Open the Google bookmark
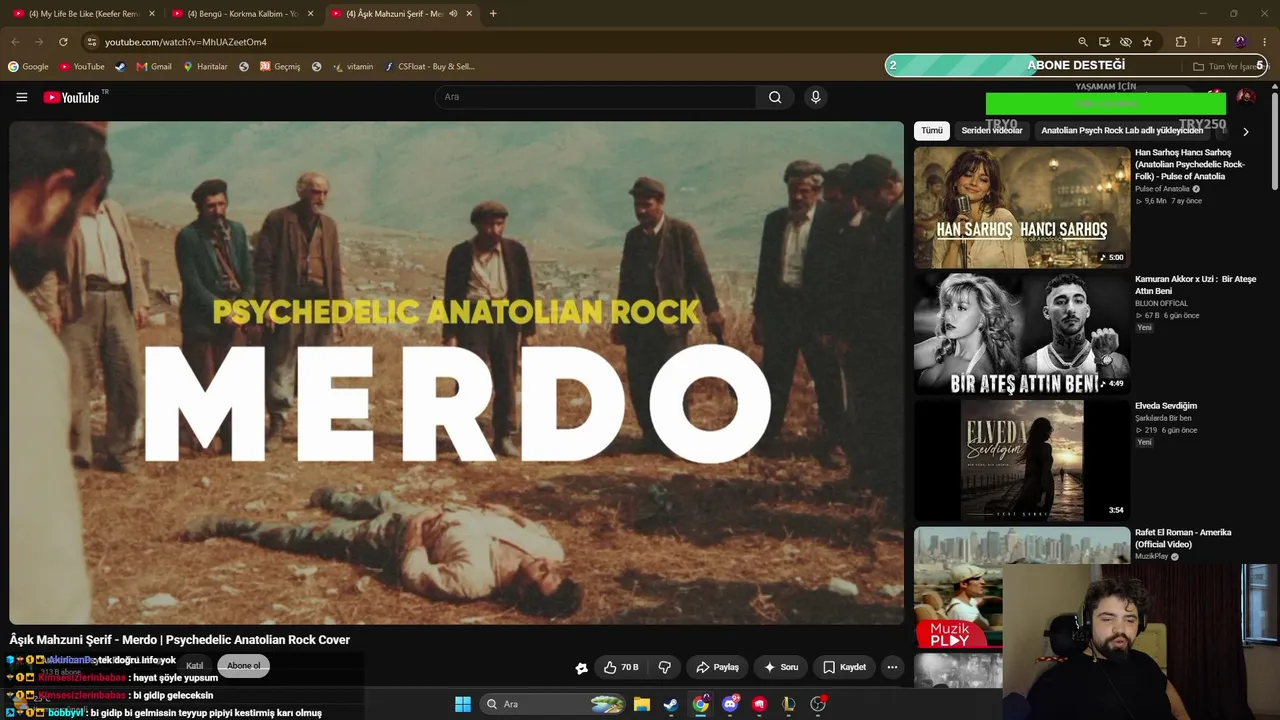1280x720 pixels. pos(28,67)
